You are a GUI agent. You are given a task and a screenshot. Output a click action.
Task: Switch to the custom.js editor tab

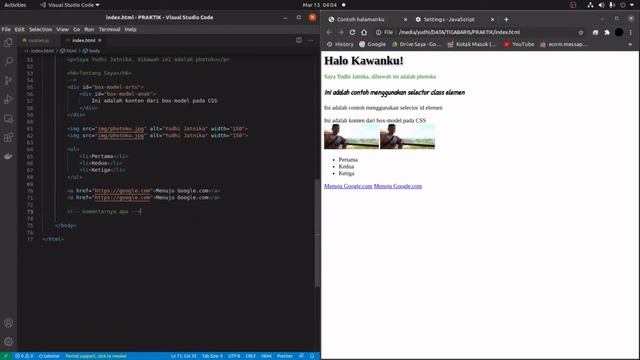[39, 40]
